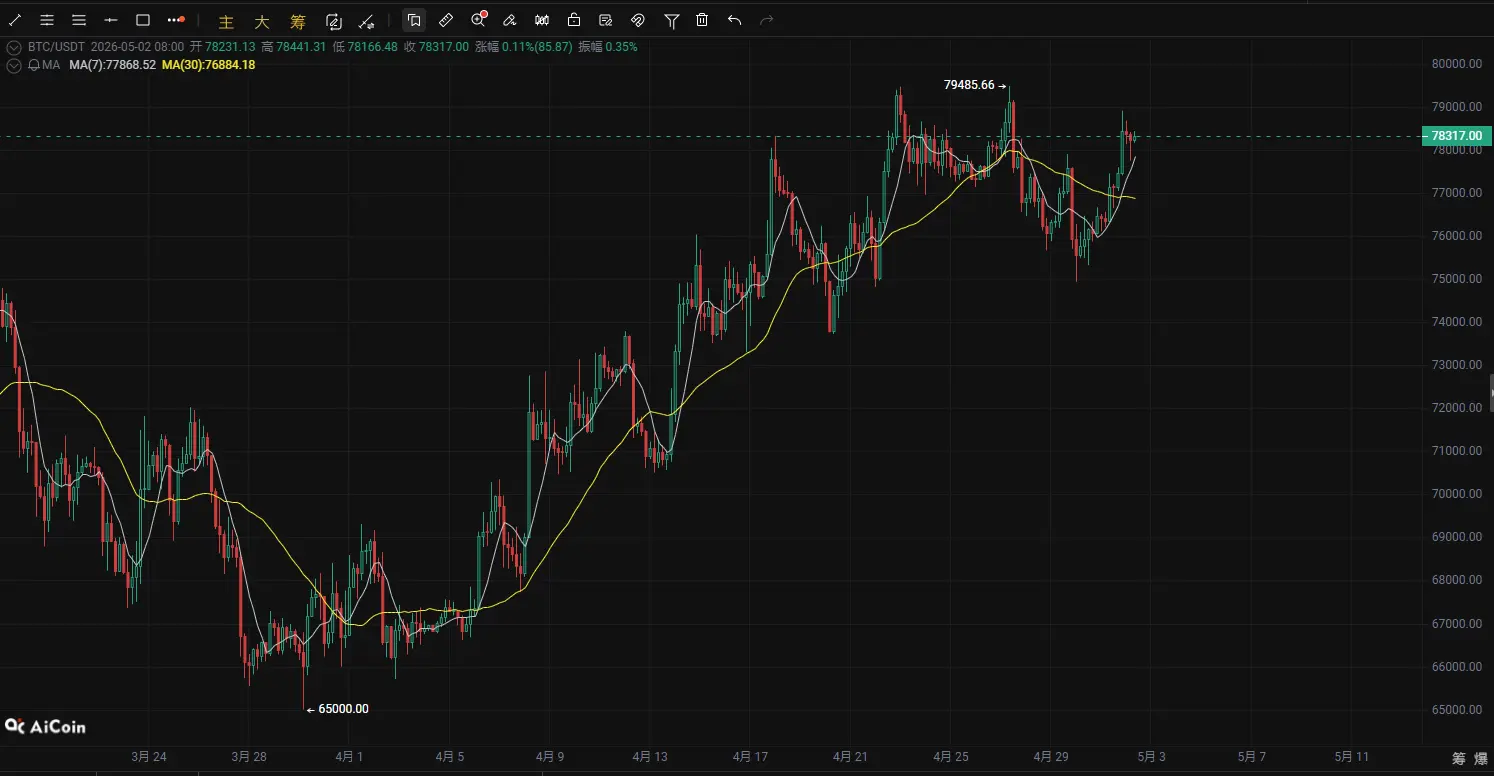Toggle the magnet snap icon

(x=638, y=20)
